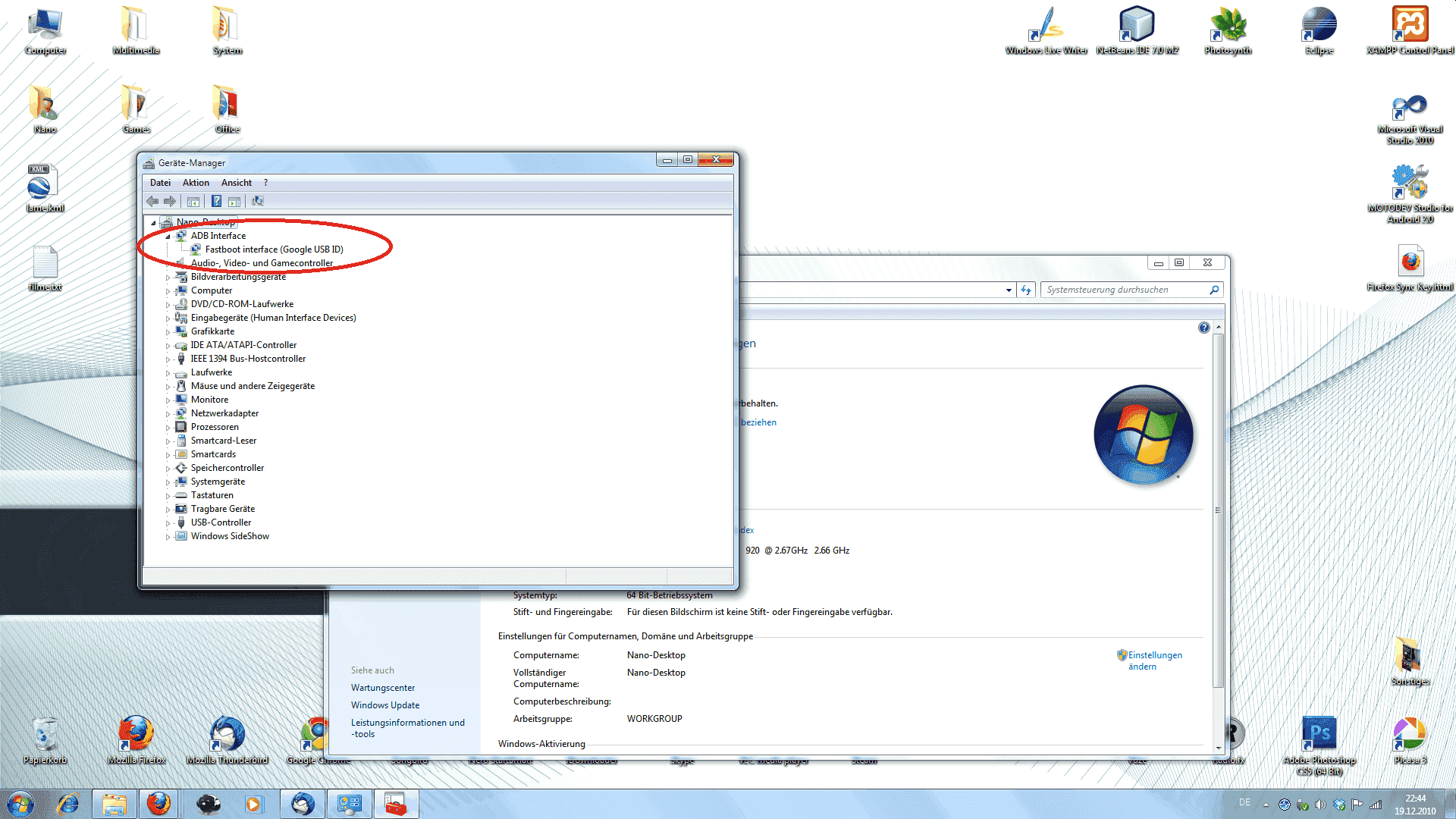1456x819 pixels.
Task: Click the Einstellungen ändern link
Action: coord(1154,661)
